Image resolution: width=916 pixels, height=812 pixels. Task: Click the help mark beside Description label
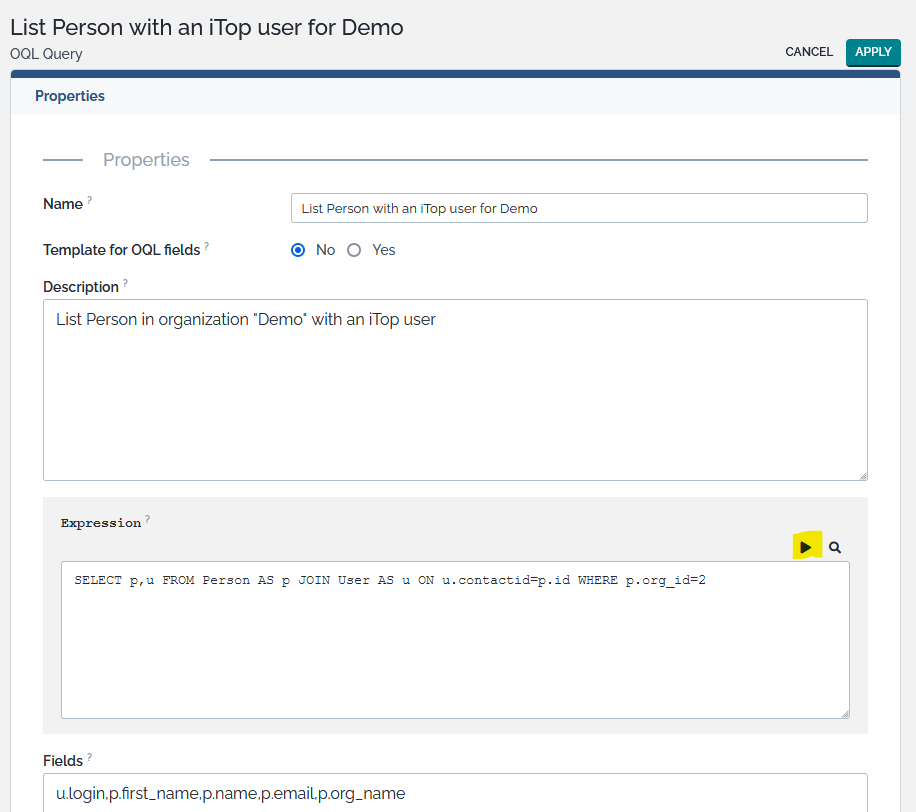(x=126, y=284)
